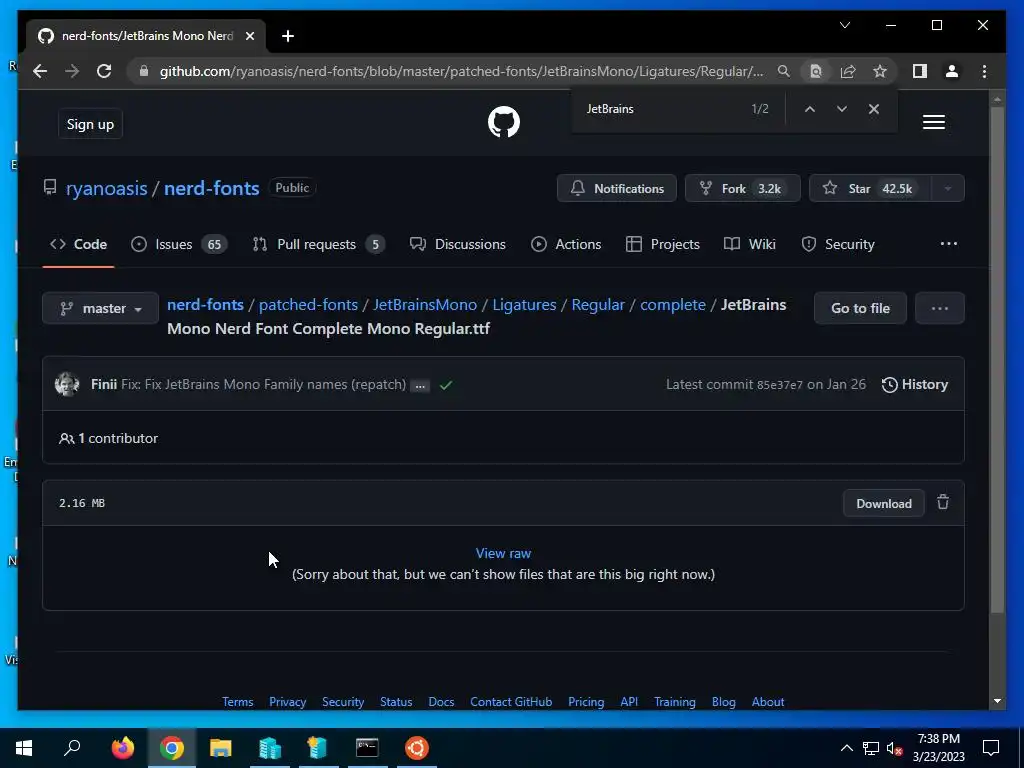Viewport: 1024px width, 768px height.
Task: Star the nerd-fonts repository
Action: click(871, 188)
